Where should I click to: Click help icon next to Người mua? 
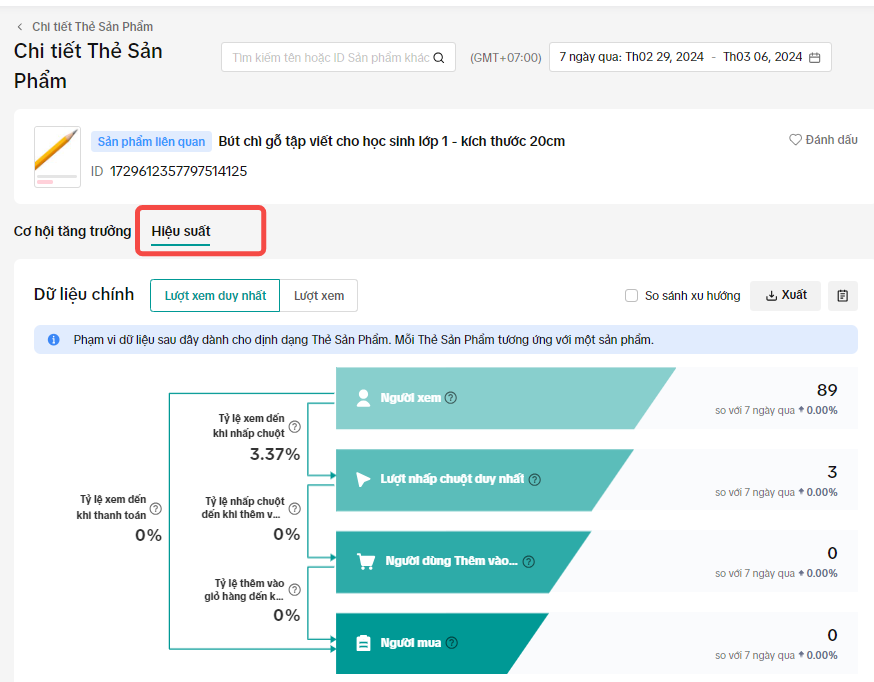(x=452, y=643)
